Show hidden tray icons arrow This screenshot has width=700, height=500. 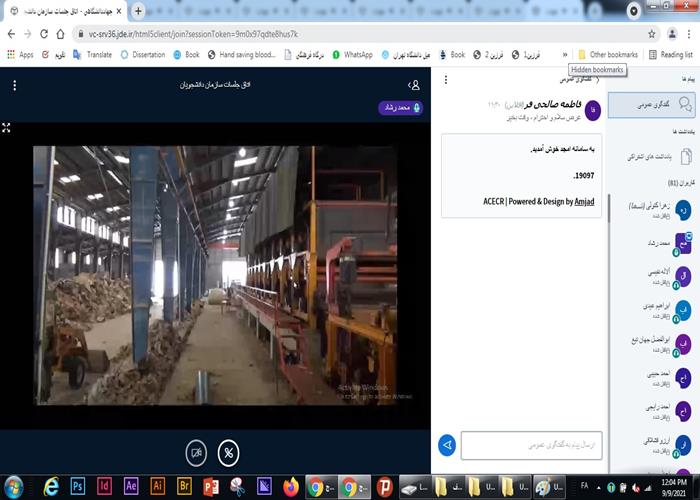(x=599, y=487)
